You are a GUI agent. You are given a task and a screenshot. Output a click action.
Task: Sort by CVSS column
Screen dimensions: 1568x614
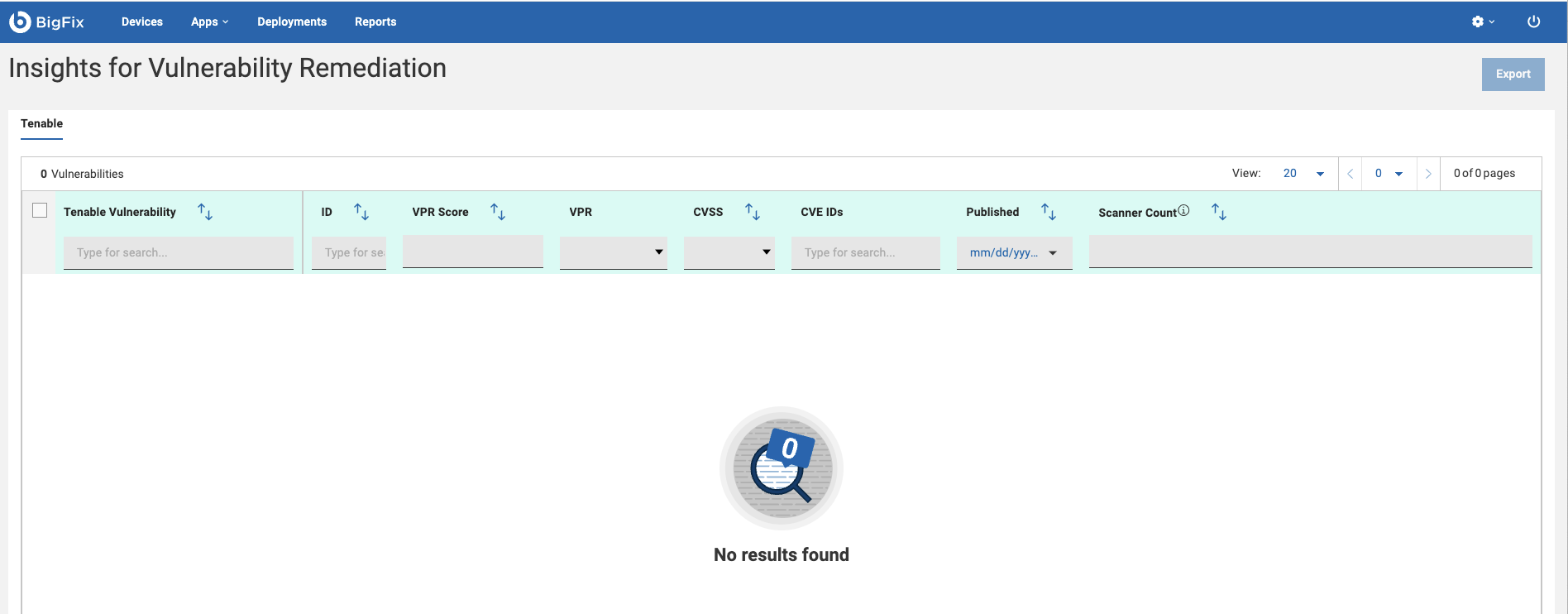tap(753, 212)
